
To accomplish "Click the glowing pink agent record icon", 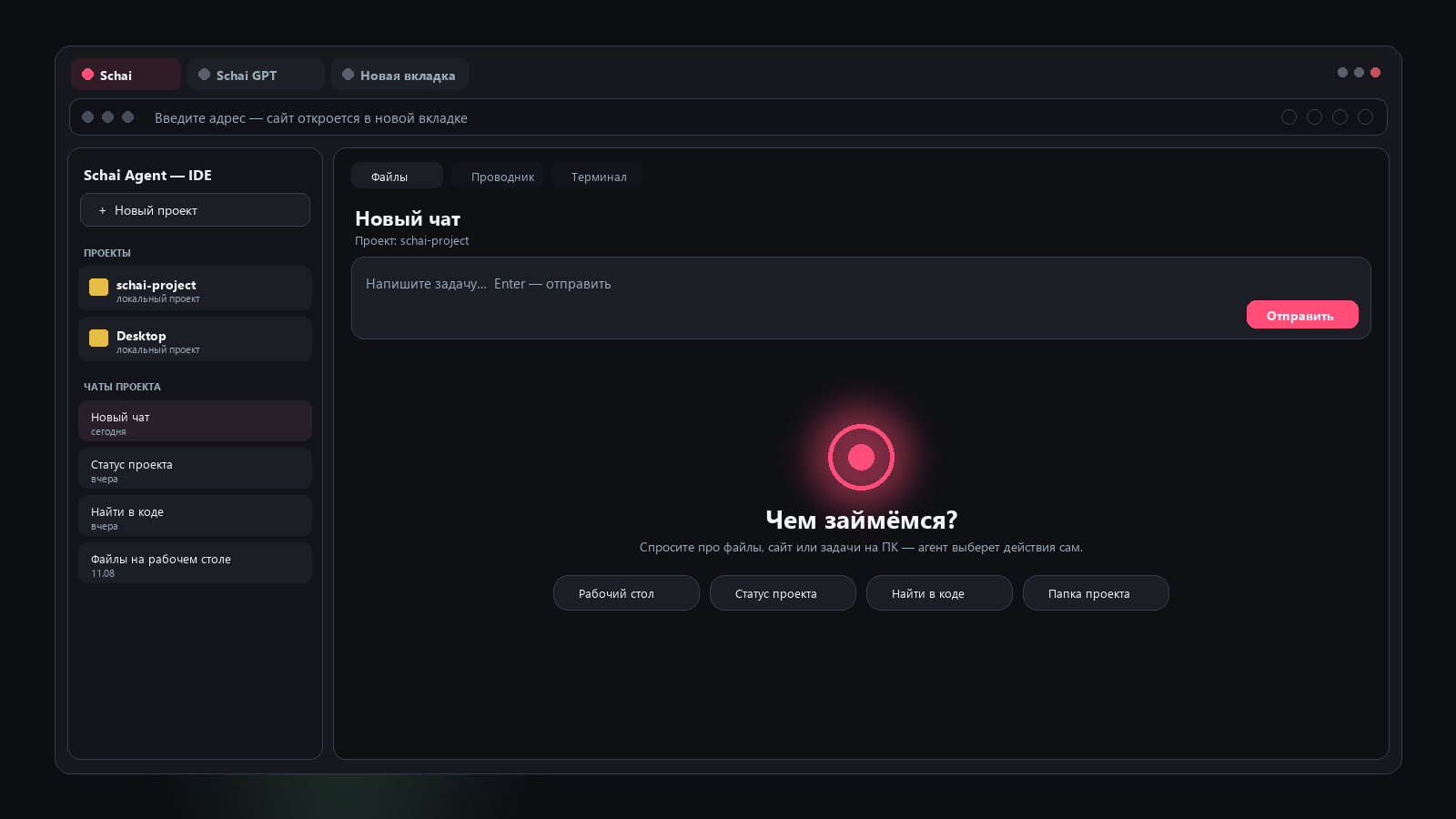I will (x=861, y=457).
